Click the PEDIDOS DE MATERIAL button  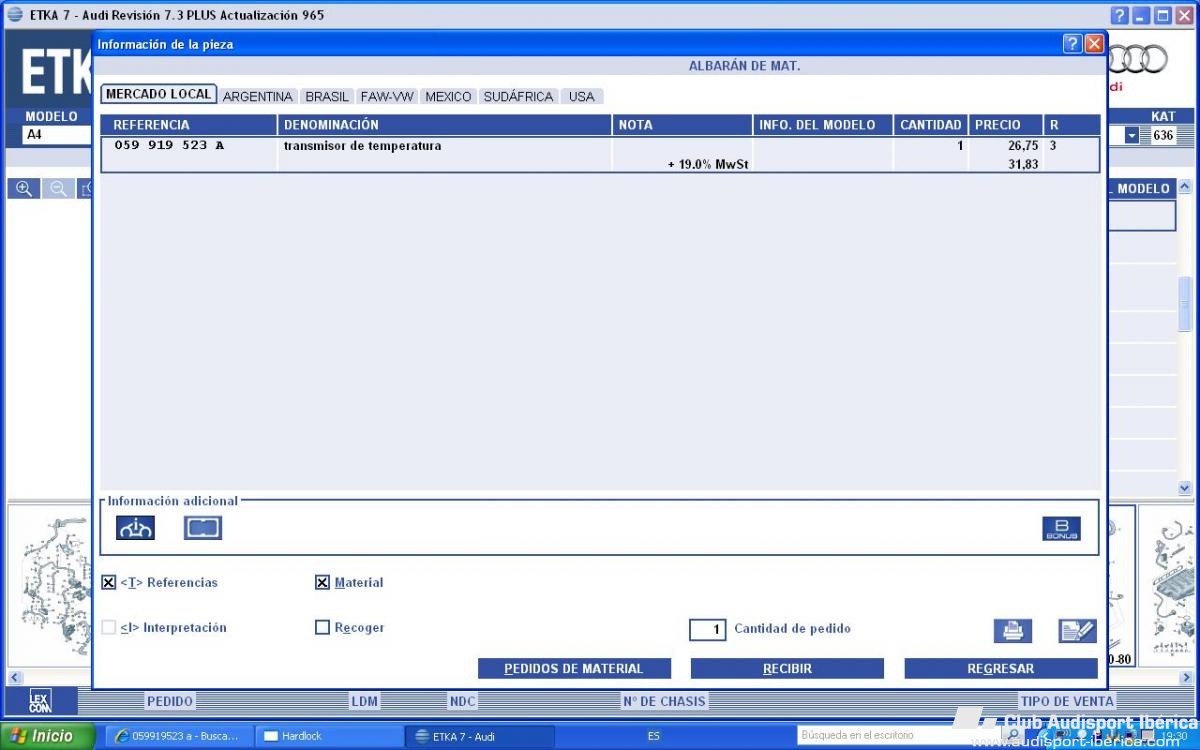click(x=574, y=668)
